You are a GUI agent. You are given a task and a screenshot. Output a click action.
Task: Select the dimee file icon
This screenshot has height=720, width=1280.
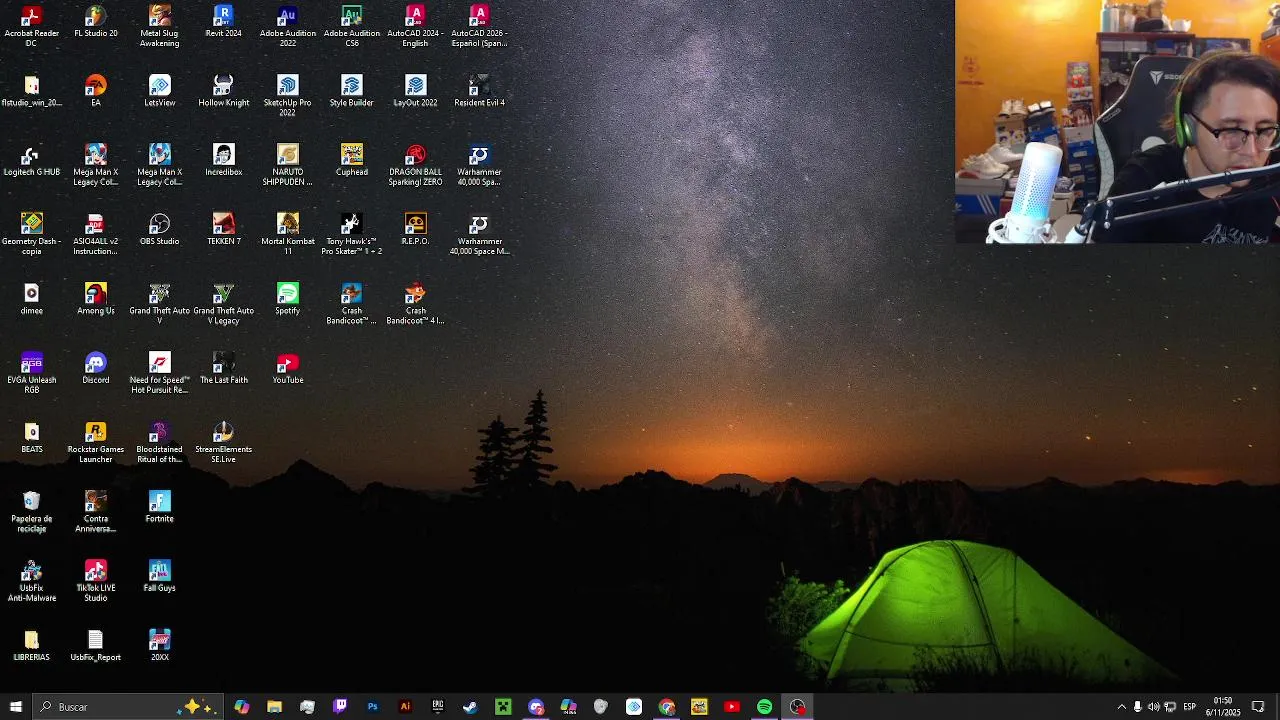(32, 299)
